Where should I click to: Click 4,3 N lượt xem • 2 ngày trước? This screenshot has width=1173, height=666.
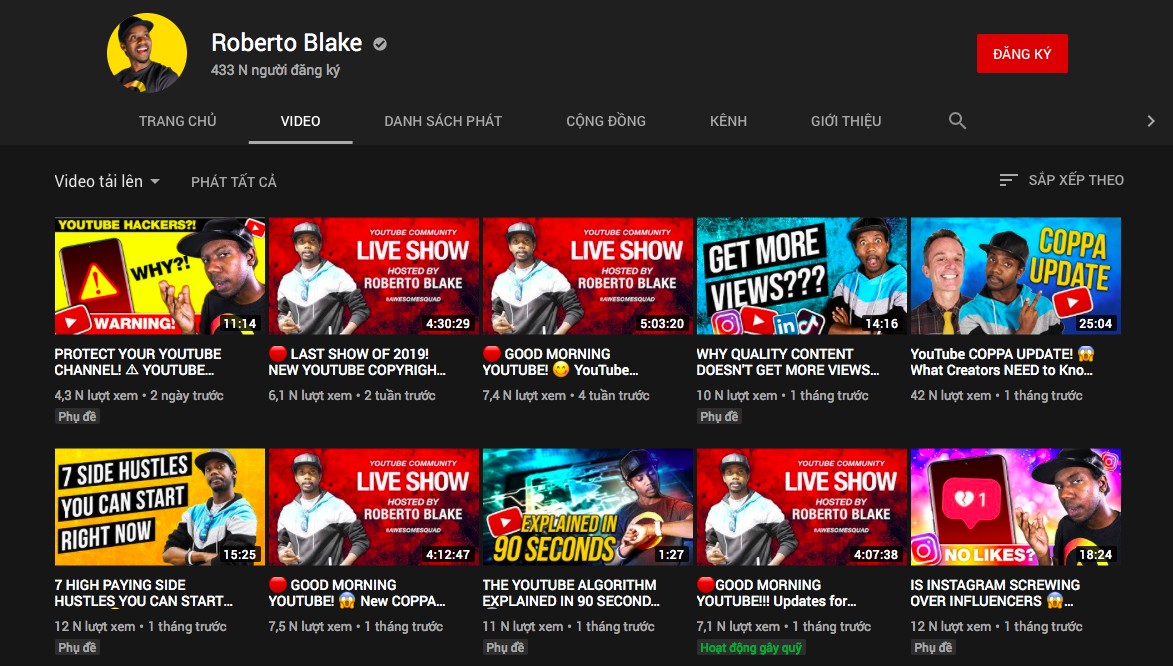pyautogui.click(x=139, y=396)
